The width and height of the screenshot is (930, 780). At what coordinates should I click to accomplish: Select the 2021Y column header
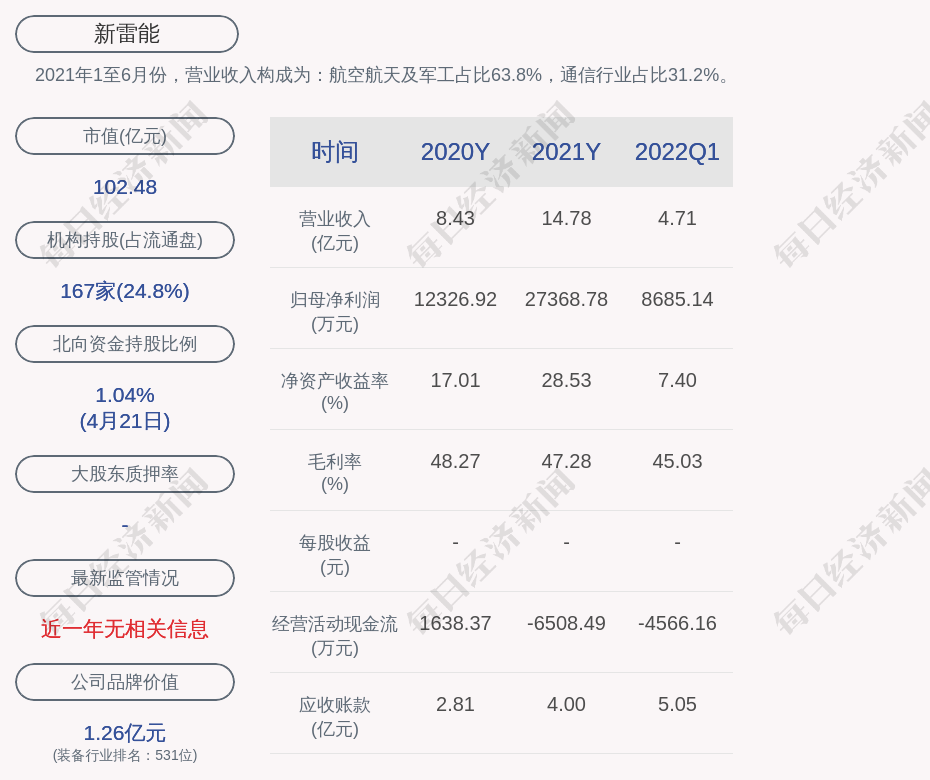point(566,152)
